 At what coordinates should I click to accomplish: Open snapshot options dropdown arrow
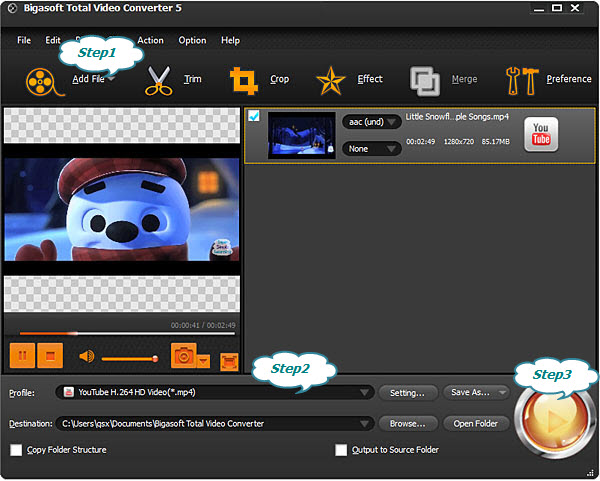203,361
